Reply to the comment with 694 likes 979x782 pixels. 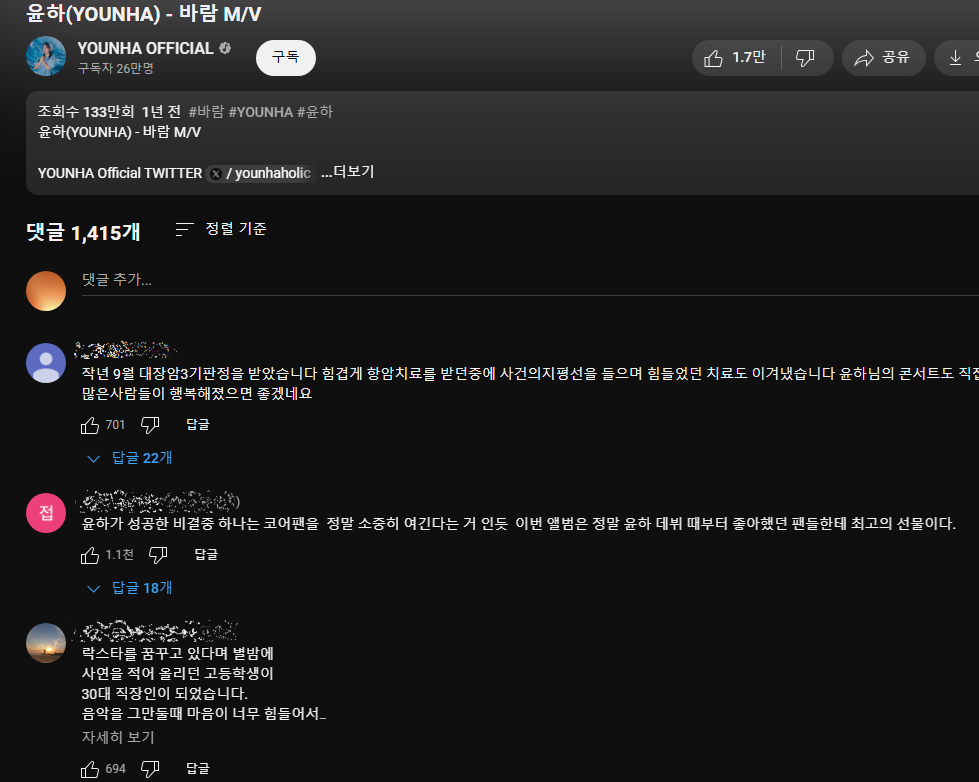click(x=198, y=769)
